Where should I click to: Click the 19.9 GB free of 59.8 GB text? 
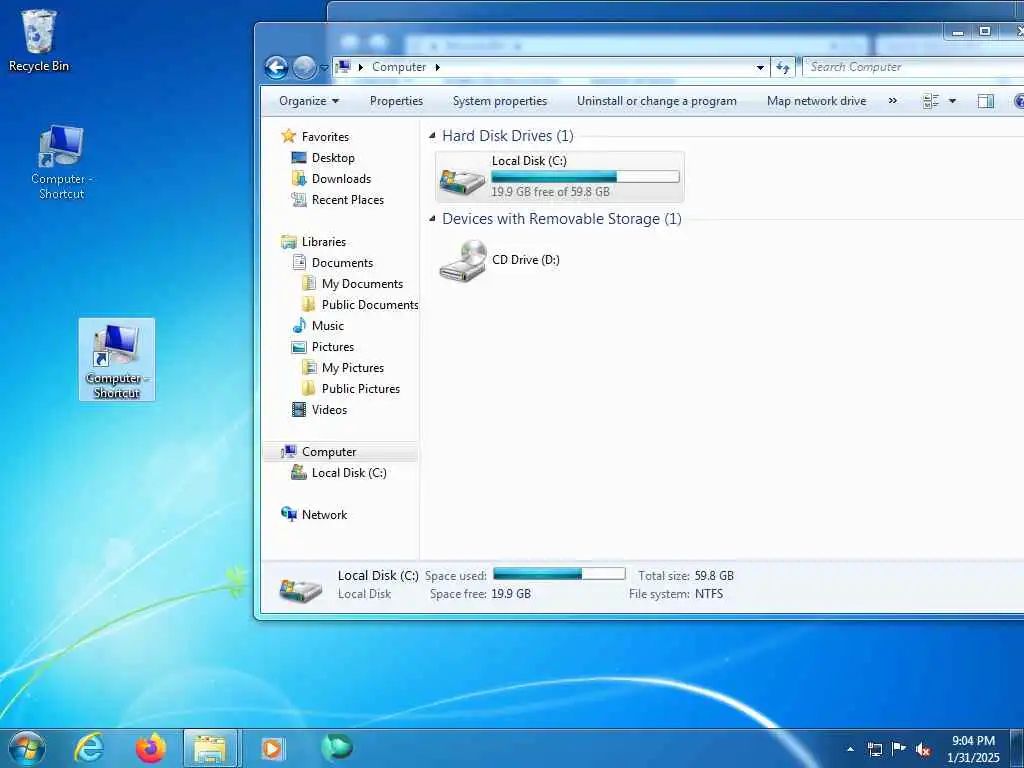551,192
